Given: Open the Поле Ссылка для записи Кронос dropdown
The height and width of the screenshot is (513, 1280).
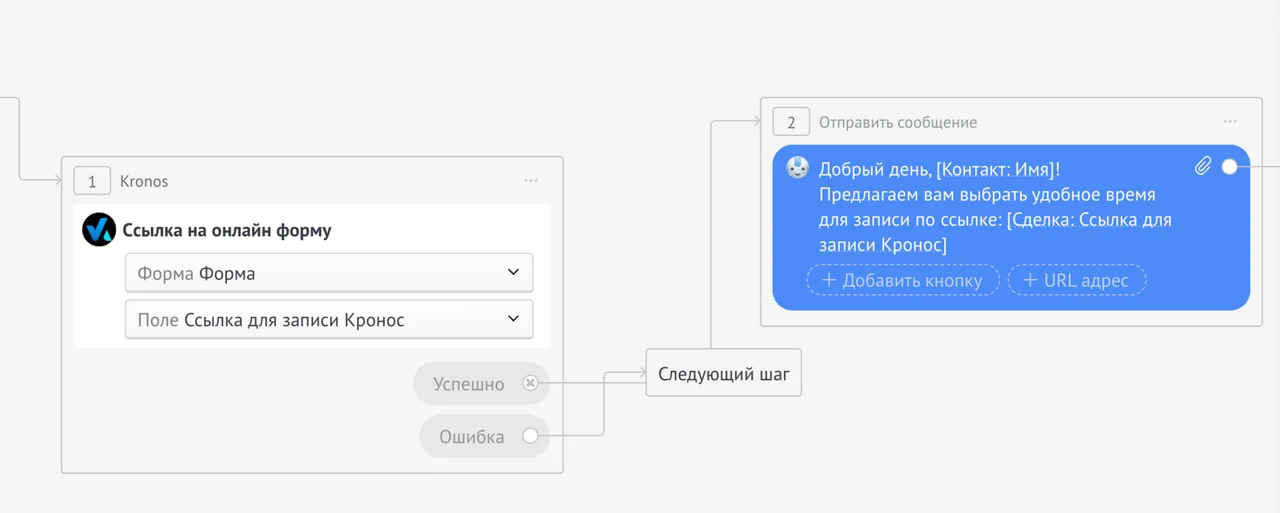Looking at the screenshot, I should [329, 320].
